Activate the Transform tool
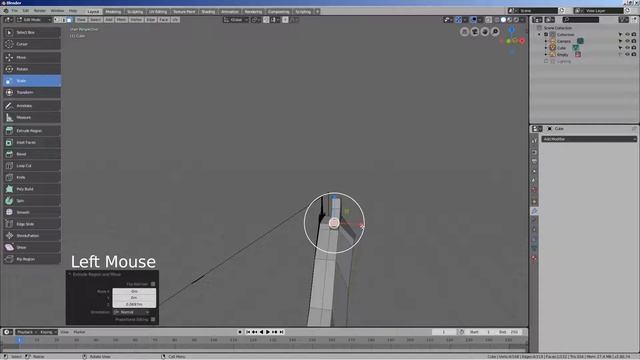The width and height of the screenshot is (640, 360). pos(32,92)
